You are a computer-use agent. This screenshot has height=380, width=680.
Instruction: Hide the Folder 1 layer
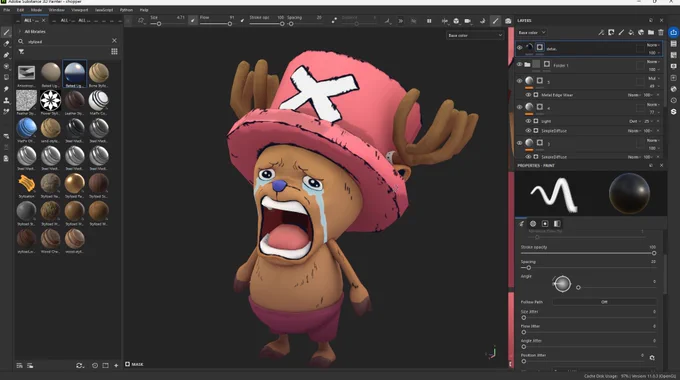(520, 65)
